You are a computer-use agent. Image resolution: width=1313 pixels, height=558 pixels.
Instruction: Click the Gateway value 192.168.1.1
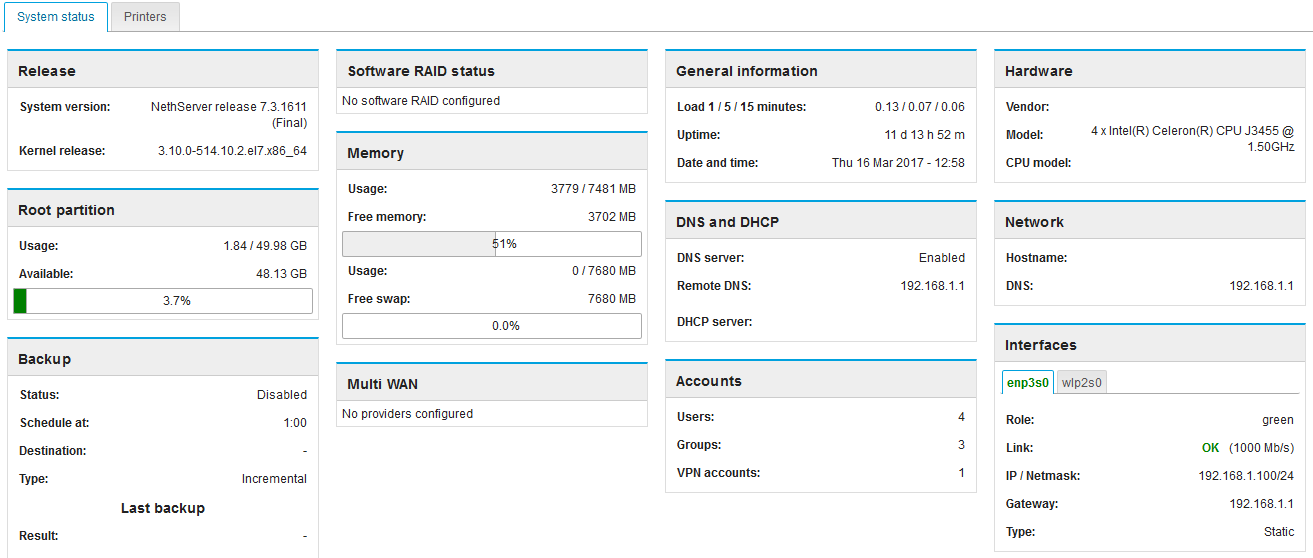[x=1262, y=504]
